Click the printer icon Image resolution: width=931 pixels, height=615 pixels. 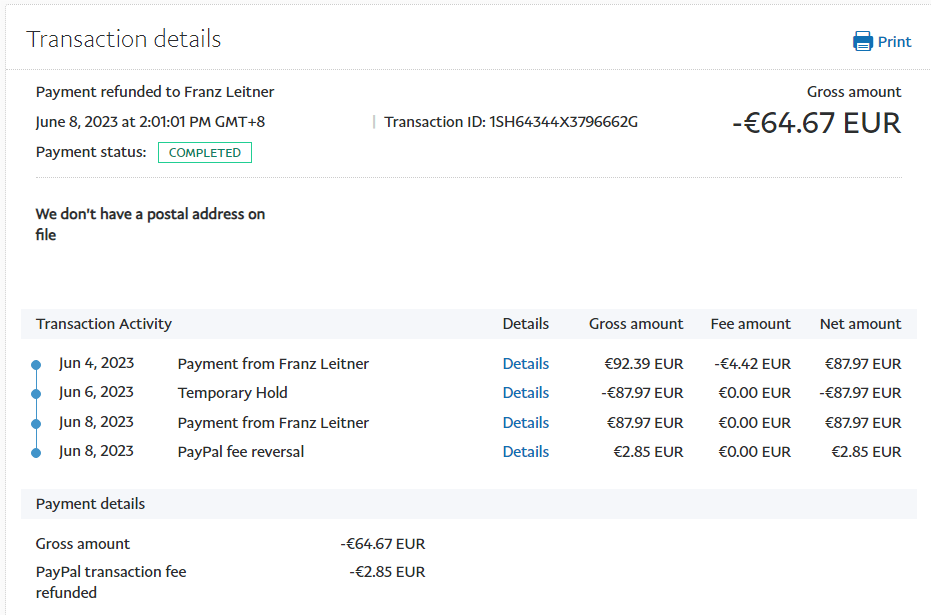[863, 41]
